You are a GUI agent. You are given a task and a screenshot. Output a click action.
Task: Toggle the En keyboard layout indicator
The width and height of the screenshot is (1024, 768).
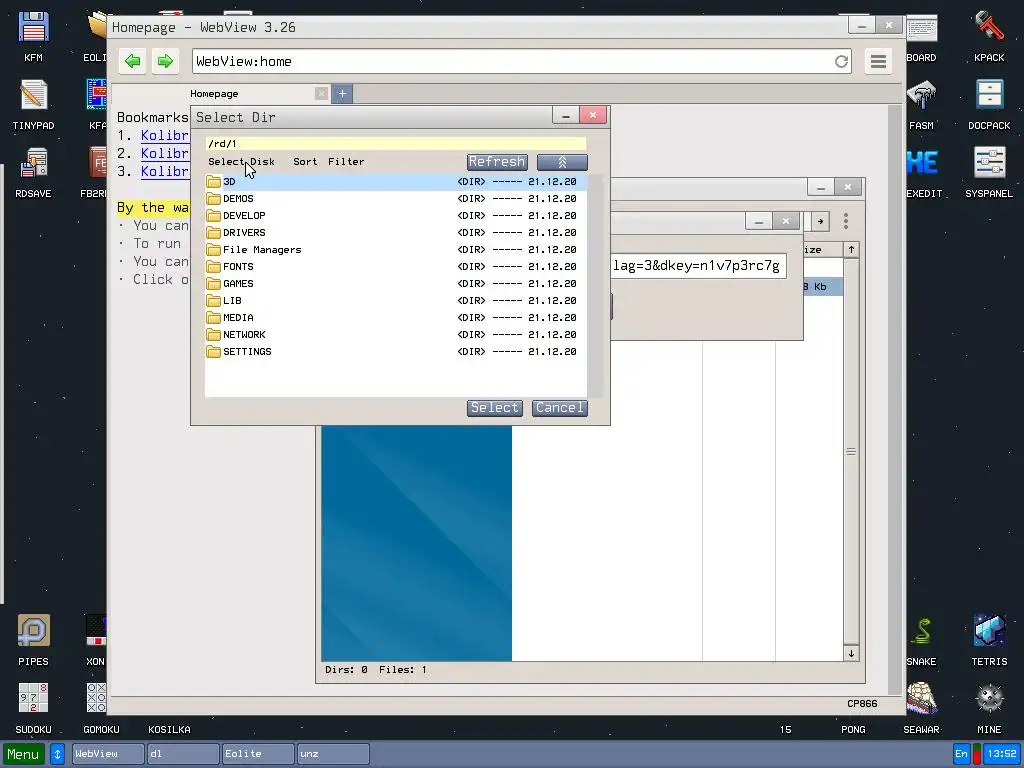pos(961,754)
